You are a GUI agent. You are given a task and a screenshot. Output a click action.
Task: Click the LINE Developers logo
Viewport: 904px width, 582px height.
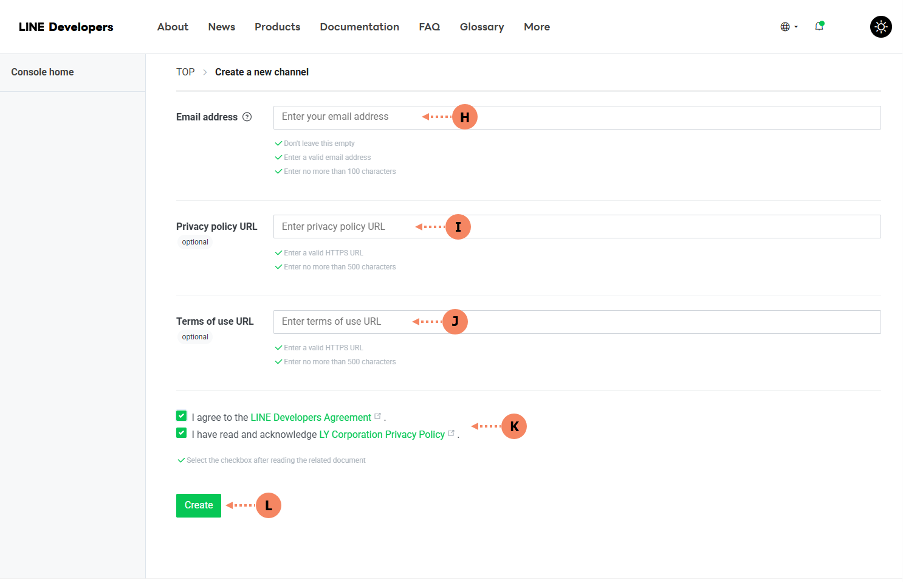66,27
